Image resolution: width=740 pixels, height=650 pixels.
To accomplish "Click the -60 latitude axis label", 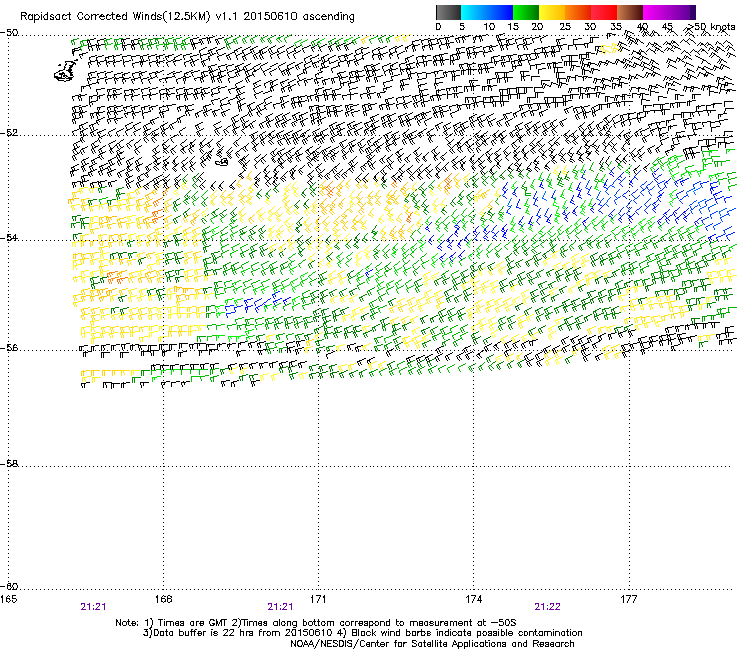I will pyautogui.click(x=9, y=586).
